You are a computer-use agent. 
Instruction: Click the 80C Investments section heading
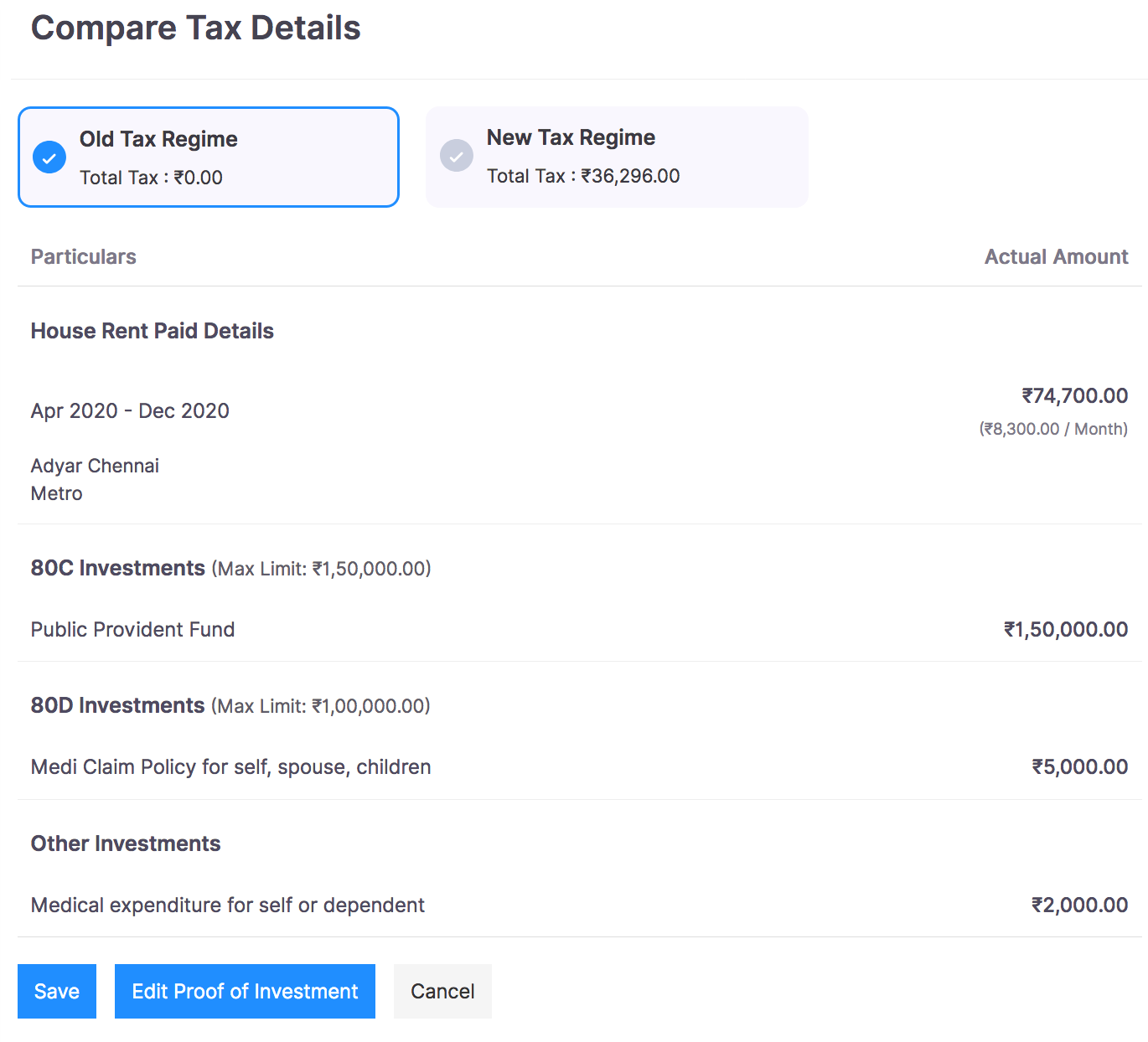pyautogui.click(x=118, y=568)
